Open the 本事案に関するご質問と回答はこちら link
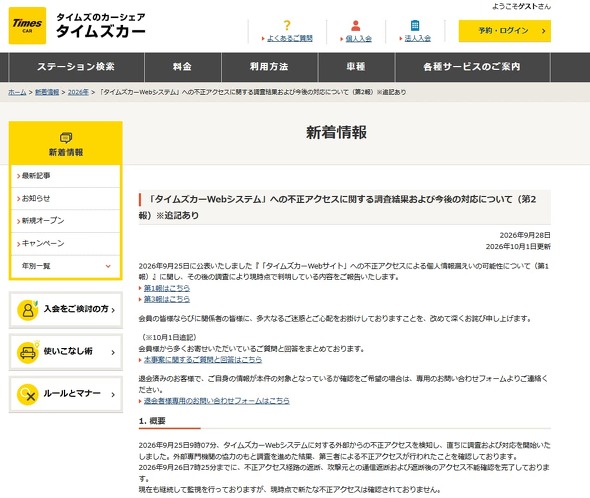590x498 pixels. [203, 360]
